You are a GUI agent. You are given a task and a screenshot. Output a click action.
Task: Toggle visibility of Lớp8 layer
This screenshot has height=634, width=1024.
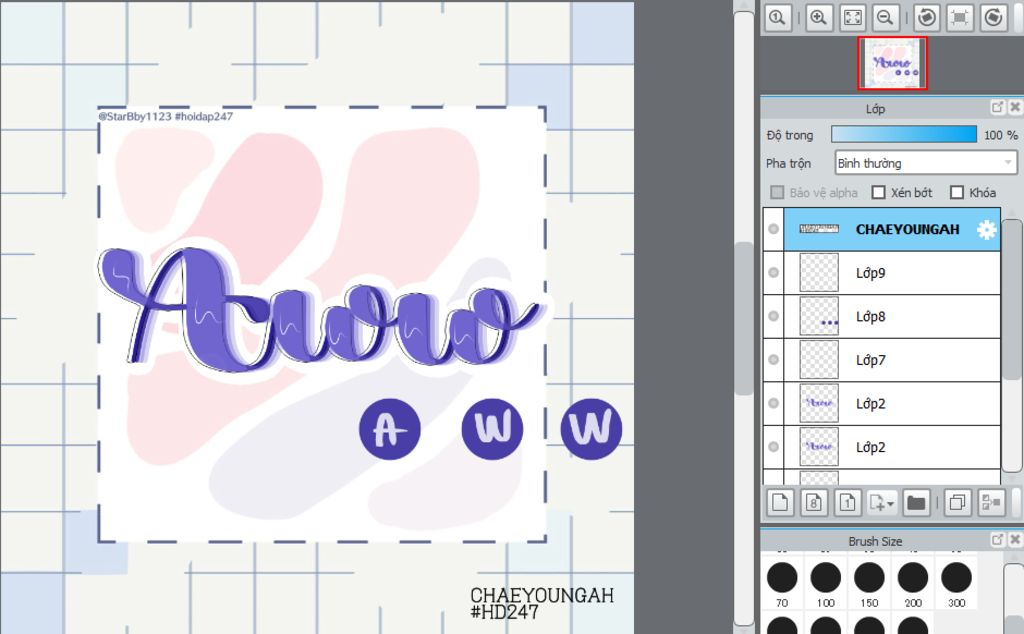click(773, 316)
